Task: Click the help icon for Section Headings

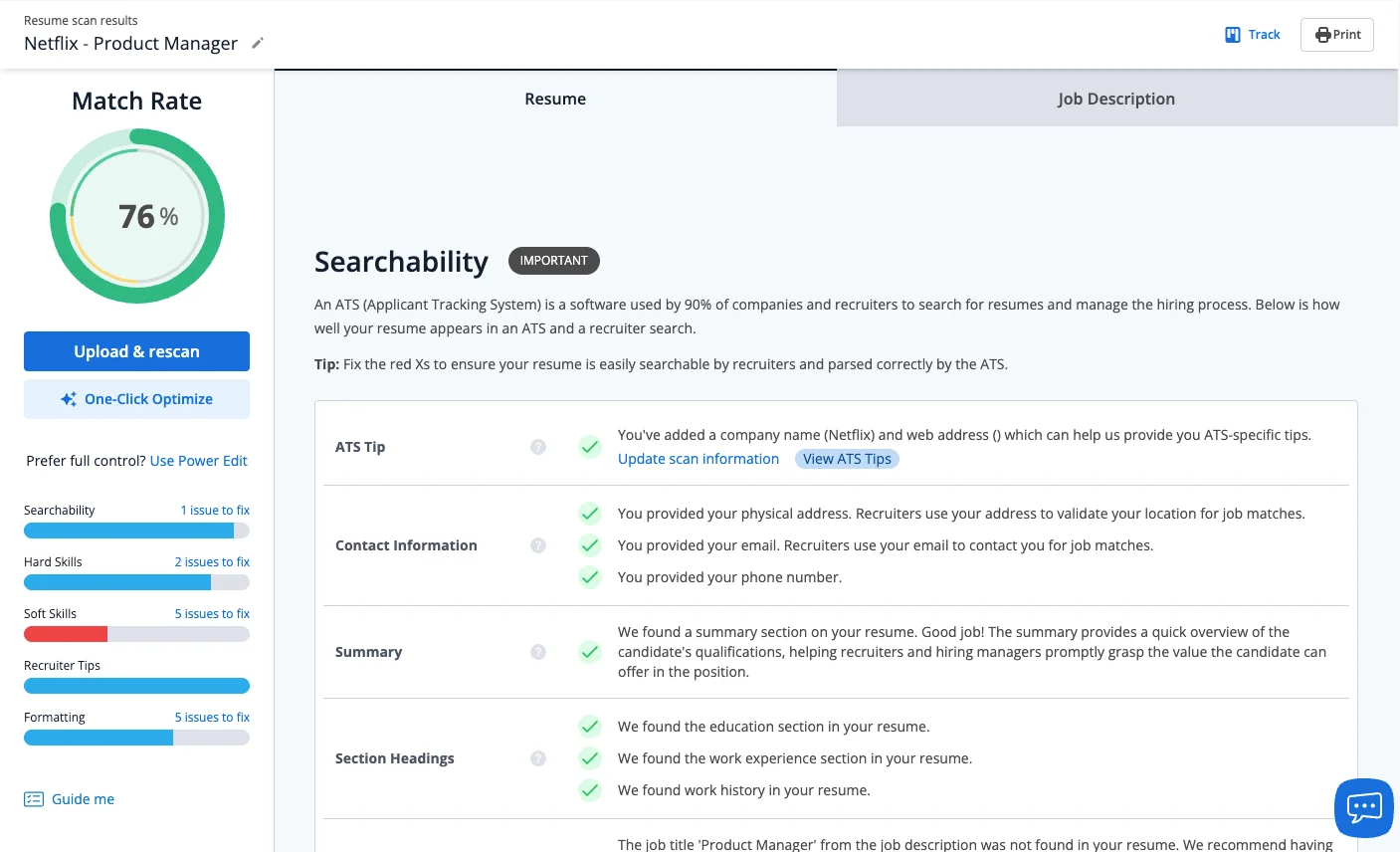Action: pos(538,757)
